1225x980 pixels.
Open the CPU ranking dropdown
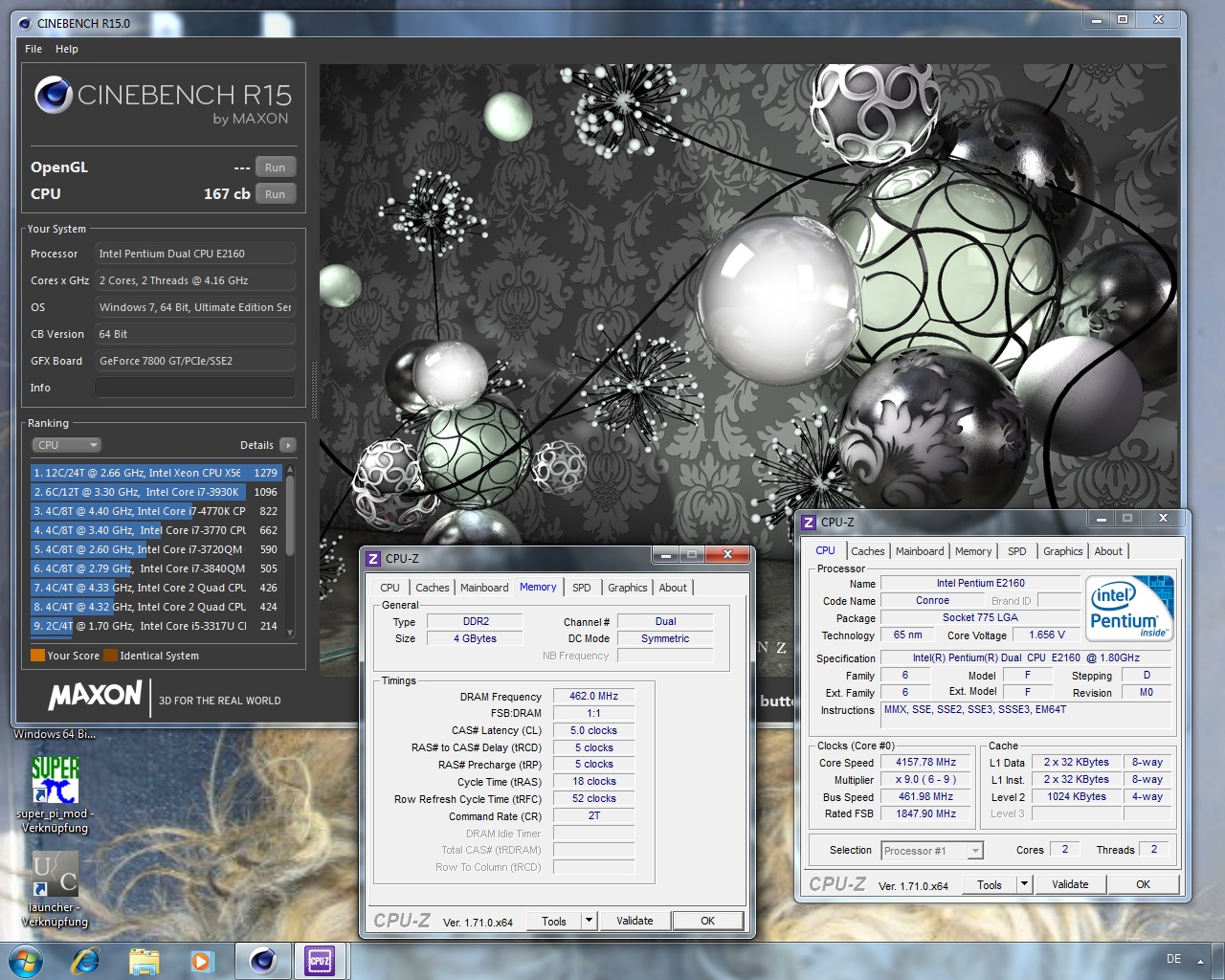(67, 445)
